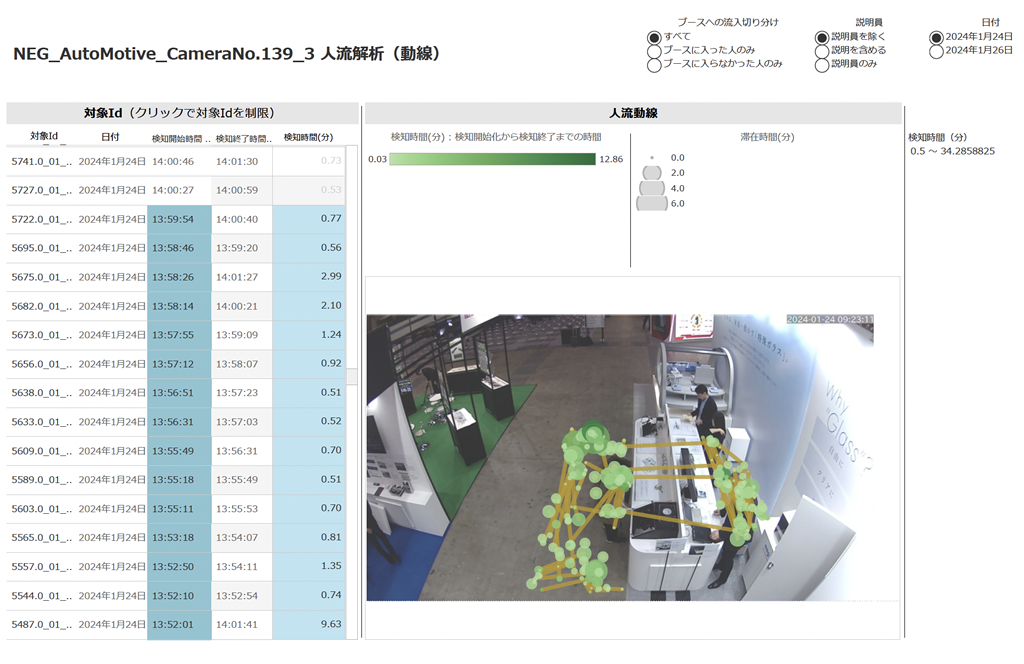Click the 9.63 detection time cell
Image resolution: width=1024 pixels, height=664 pixels.
[308, 624]
